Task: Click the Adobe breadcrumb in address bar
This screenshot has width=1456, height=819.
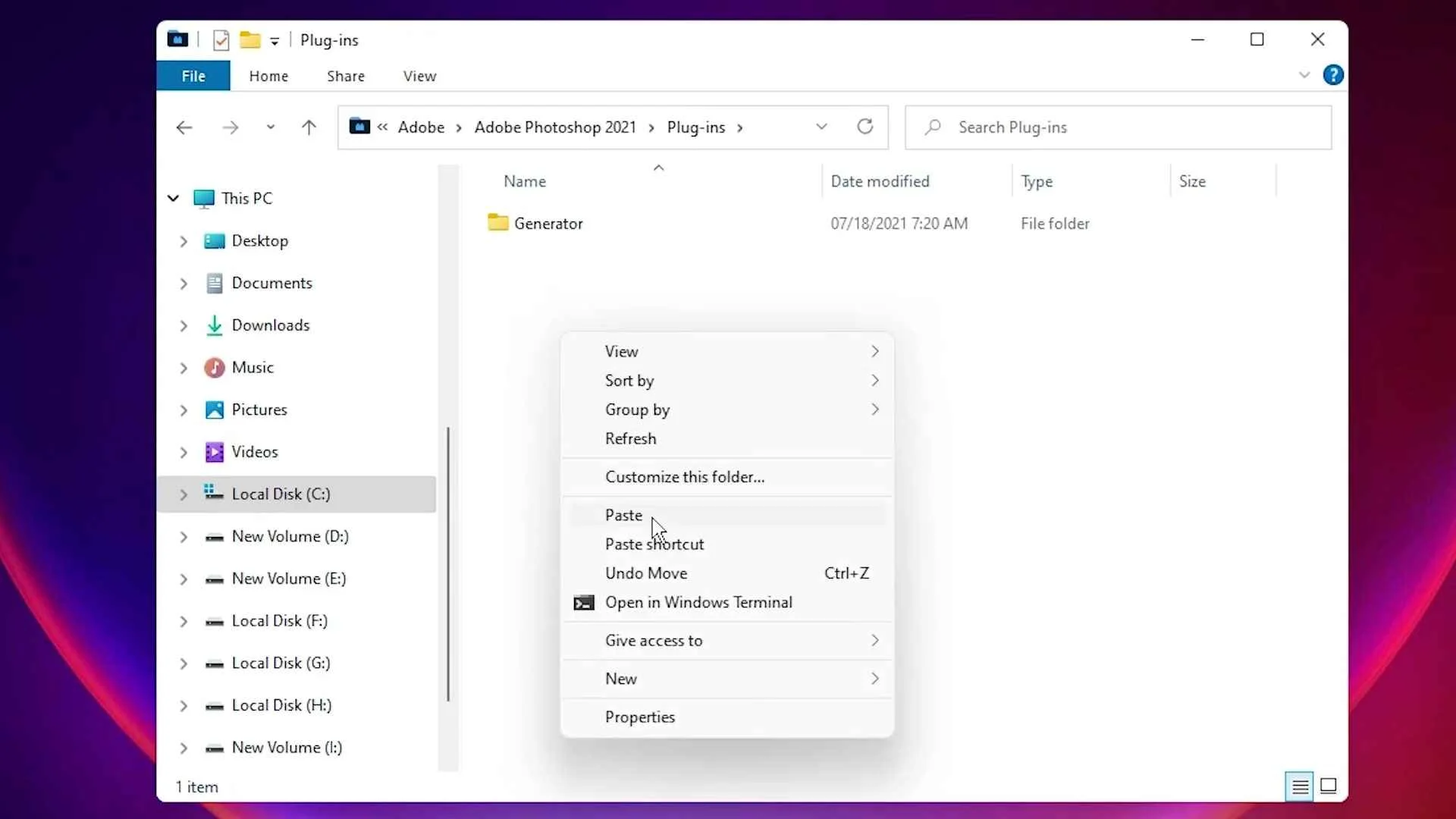Action: point(421,127)
